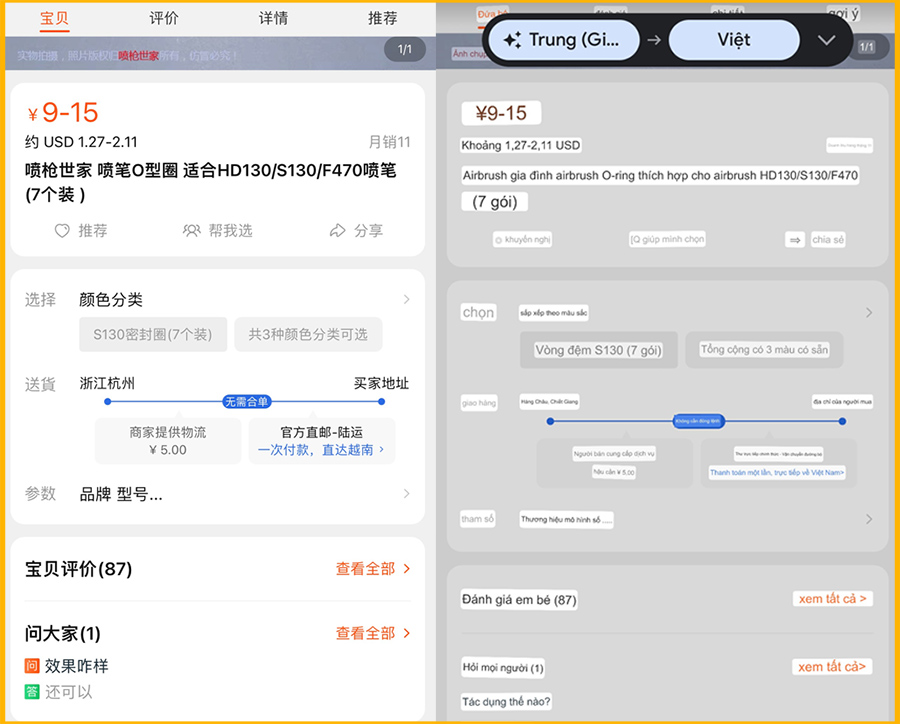Image resolution: width=900 pixels, height=724 pixels.
Task: Tap the 帮我选 help-me-choose icon
Action: (x=192, y=231)
